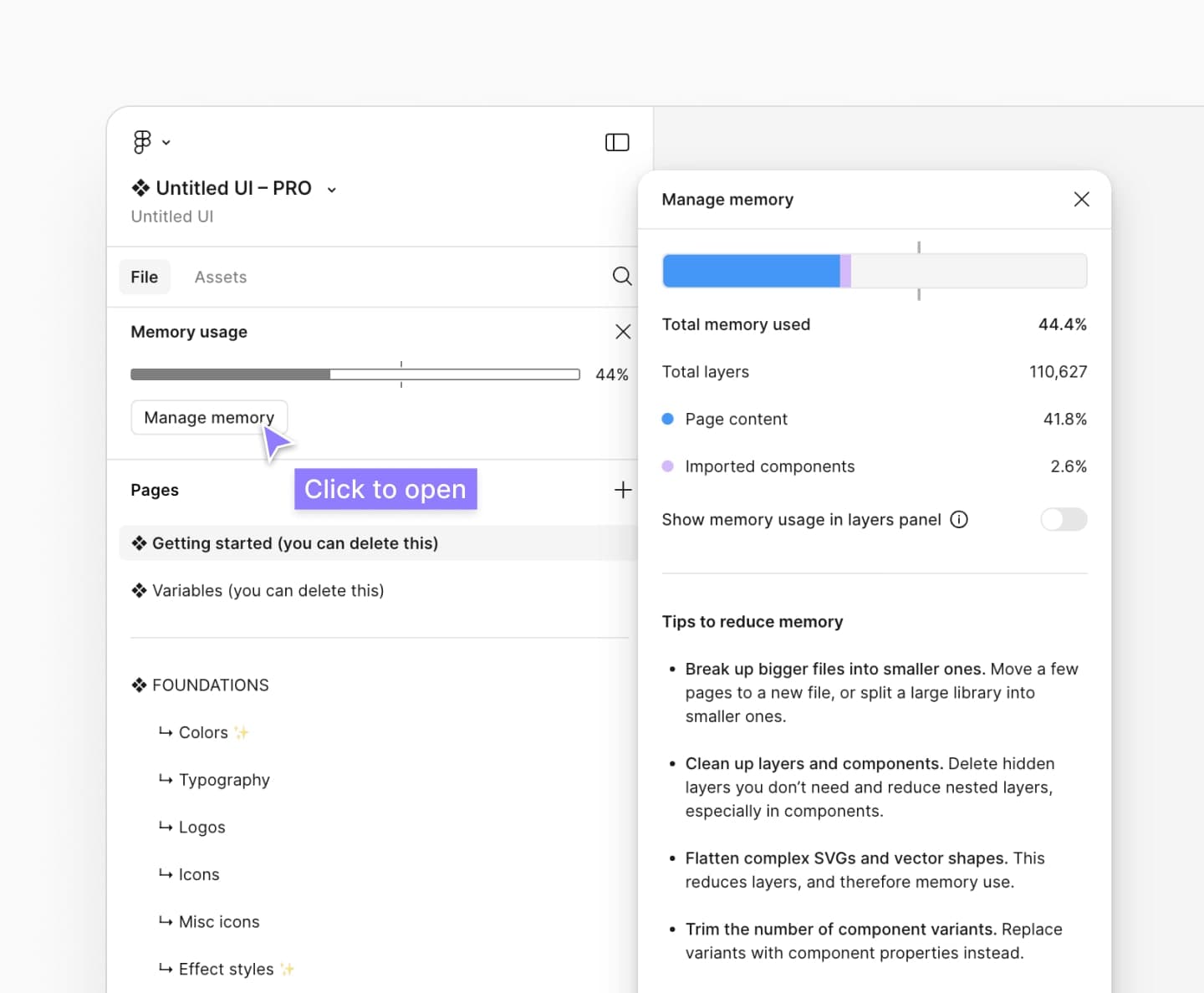Screen dimensions: 1204x993
Task: Open the Effect styles page
Action: pyautogui.click(x=226, y=969)
